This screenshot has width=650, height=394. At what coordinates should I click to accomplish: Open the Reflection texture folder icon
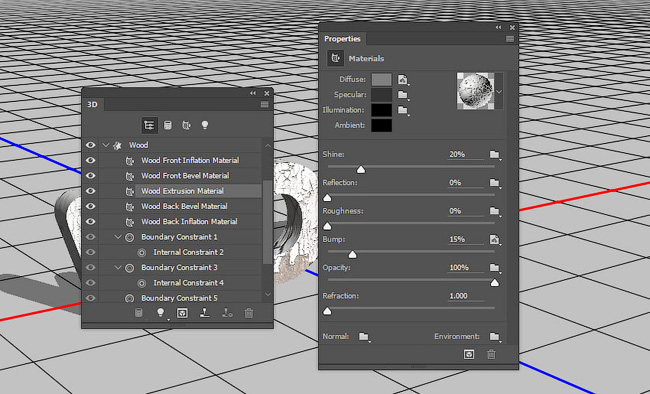pyautogui.click(x=495, y=183)
